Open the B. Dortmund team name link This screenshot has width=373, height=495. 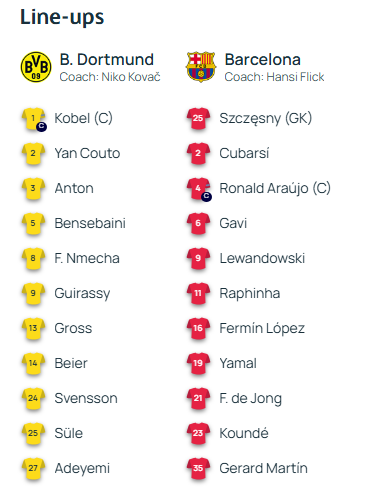click(x=107, y=60)
